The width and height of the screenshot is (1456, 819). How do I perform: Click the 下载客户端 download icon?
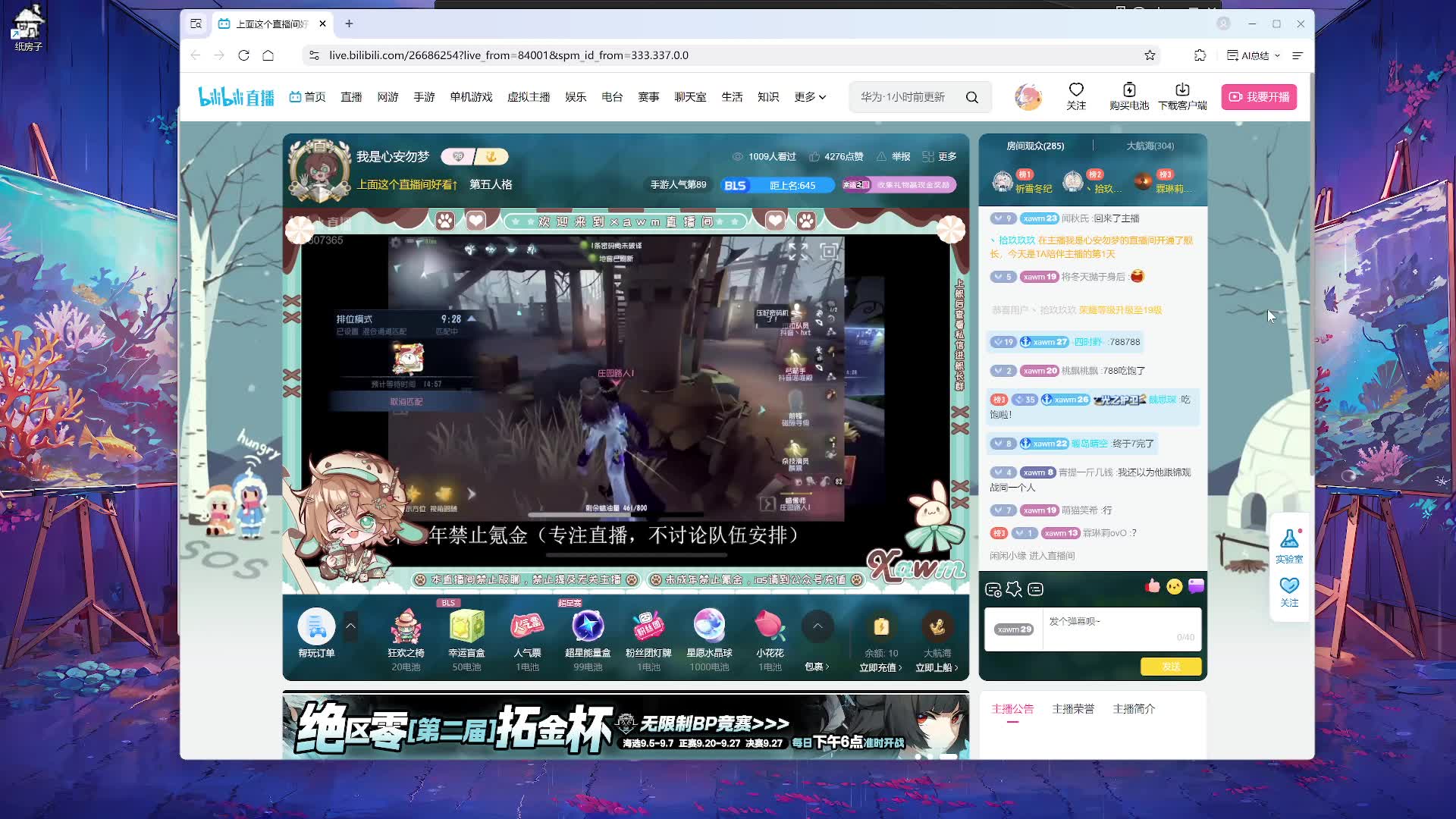tap(1181, 89)
